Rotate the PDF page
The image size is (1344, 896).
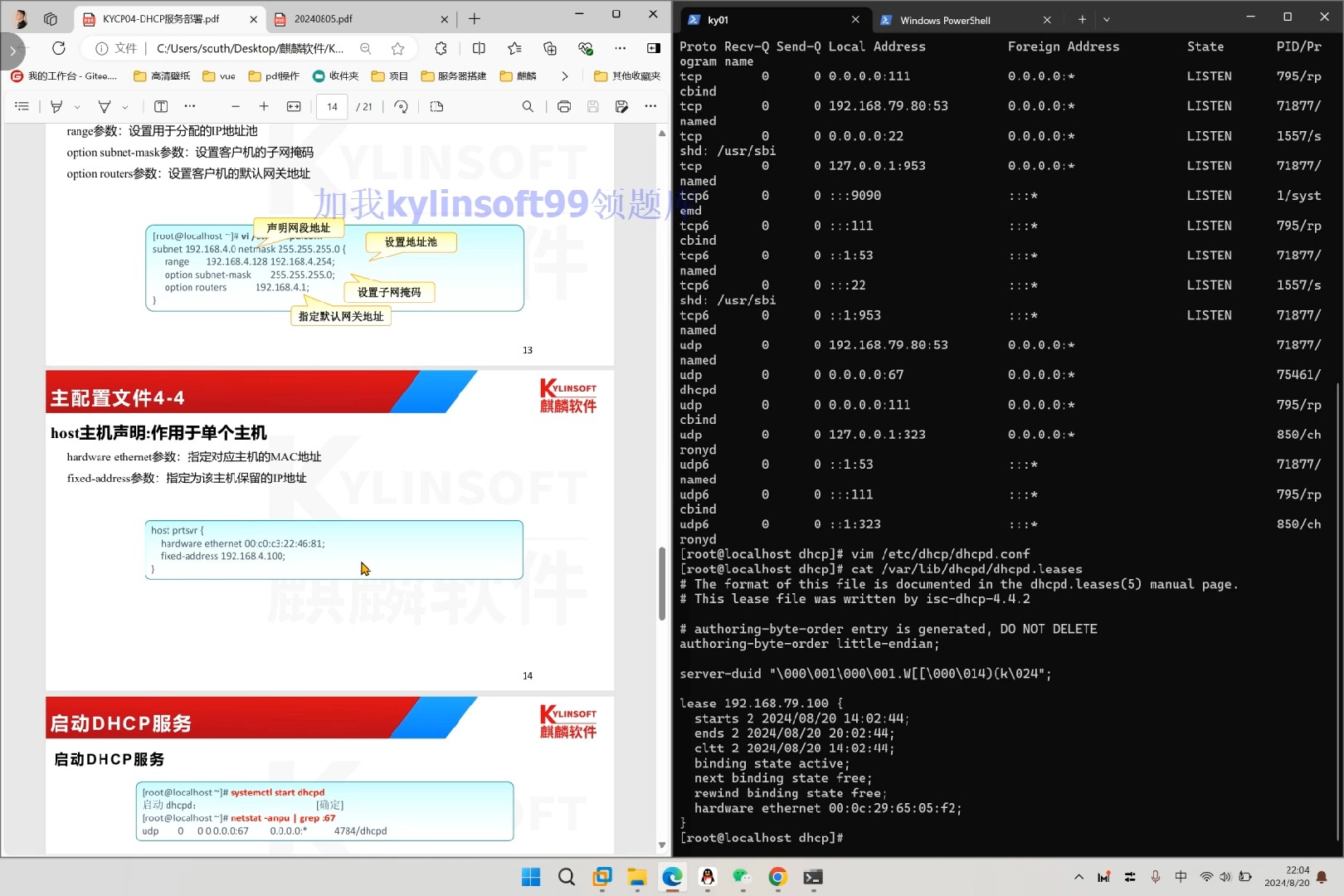pyautogui.click(x=401, y=106)
